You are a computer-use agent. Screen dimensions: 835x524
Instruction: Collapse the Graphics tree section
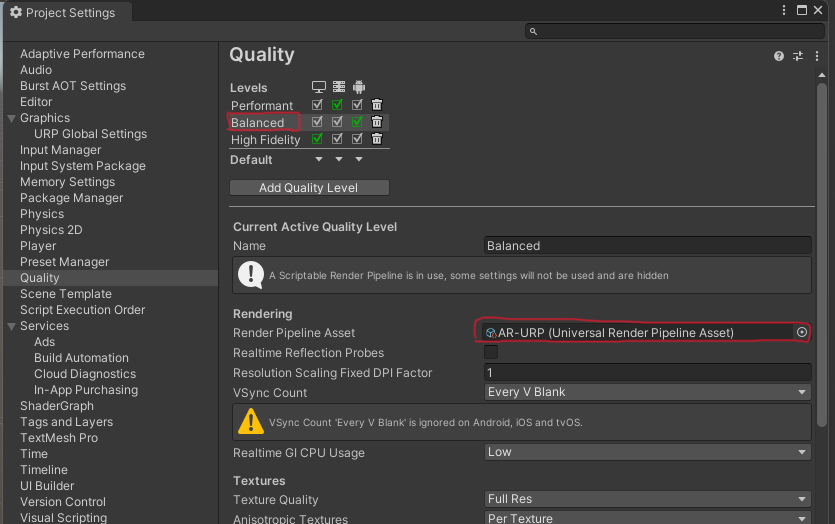click(x=11, y=118)
